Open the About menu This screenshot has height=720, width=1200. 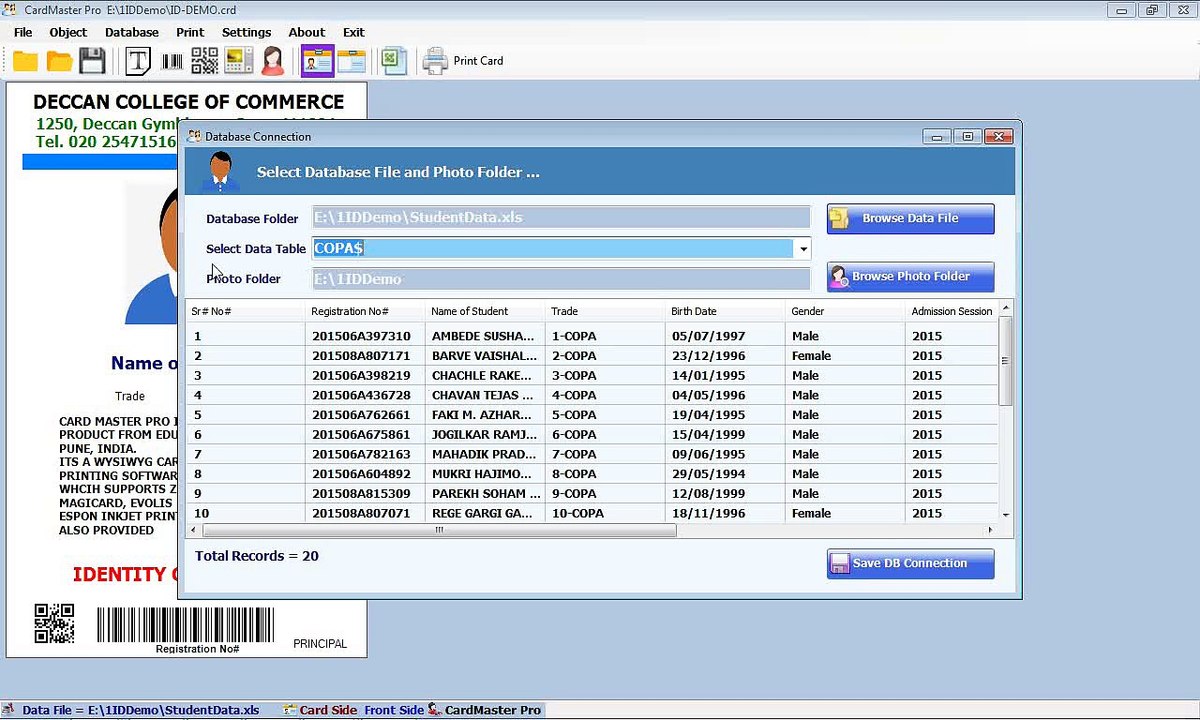[307, 32]
